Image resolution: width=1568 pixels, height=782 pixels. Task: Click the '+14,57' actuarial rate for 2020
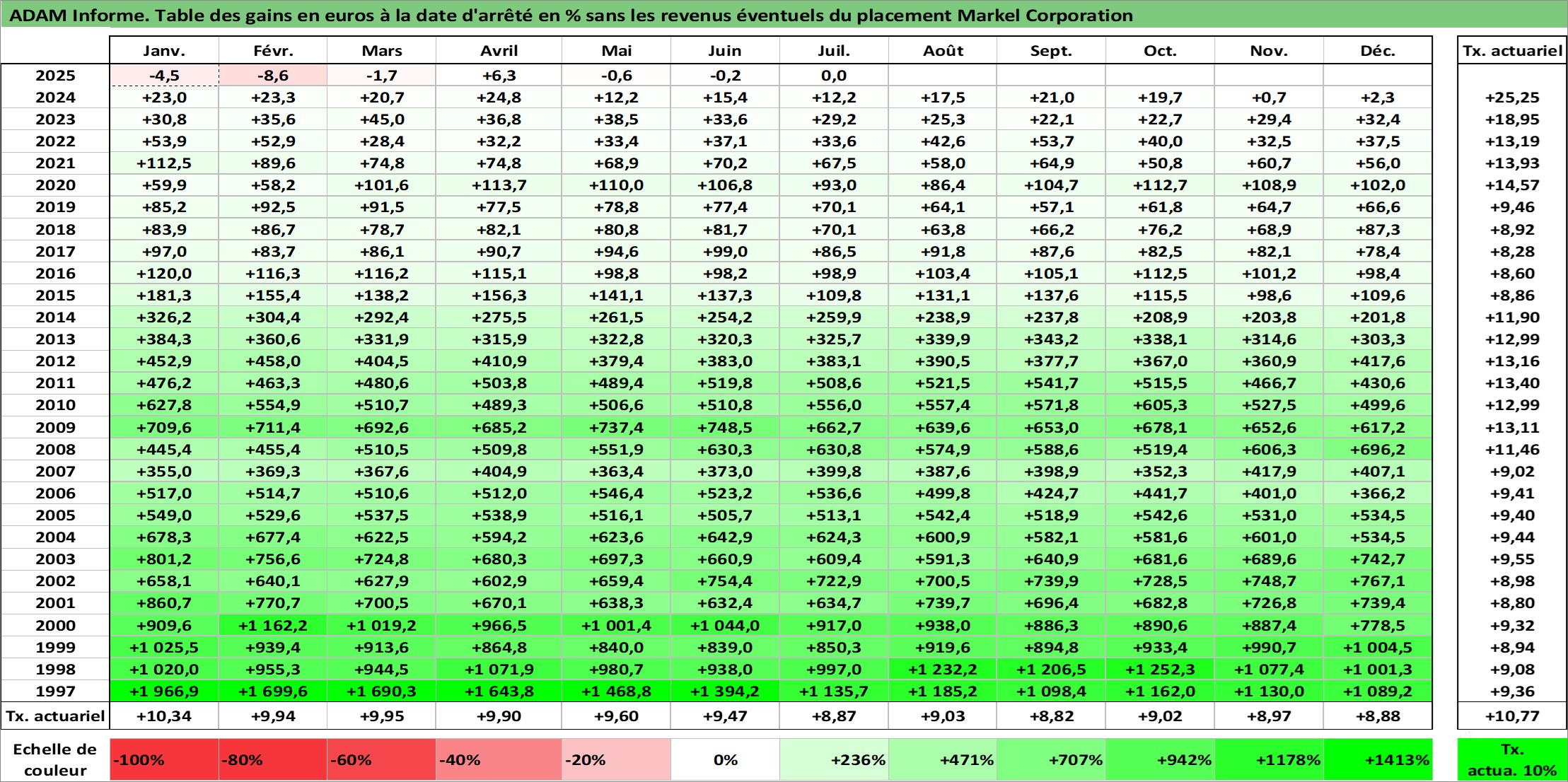1512,185
